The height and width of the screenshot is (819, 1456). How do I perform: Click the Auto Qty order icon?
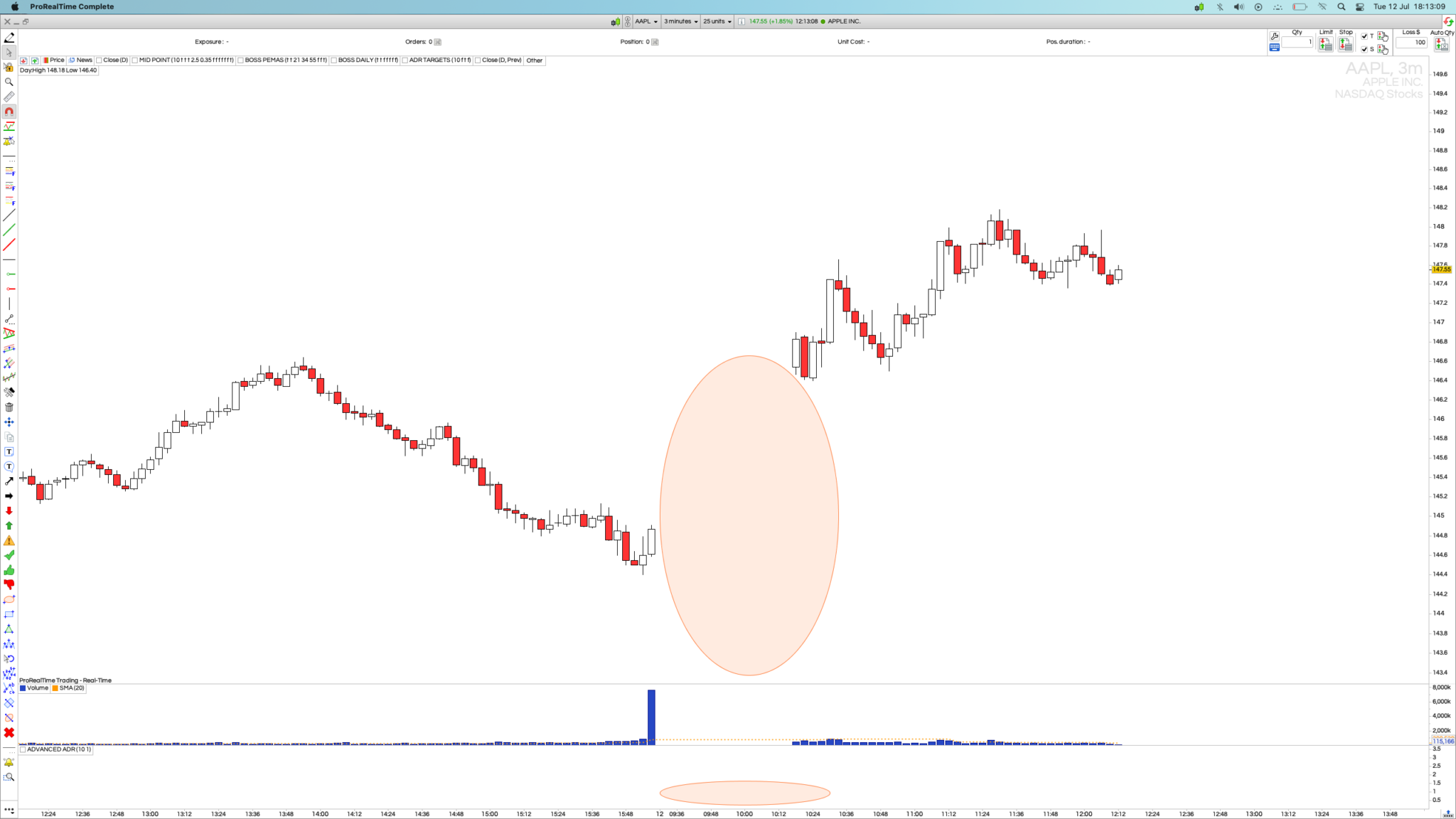click(1441, 44)
